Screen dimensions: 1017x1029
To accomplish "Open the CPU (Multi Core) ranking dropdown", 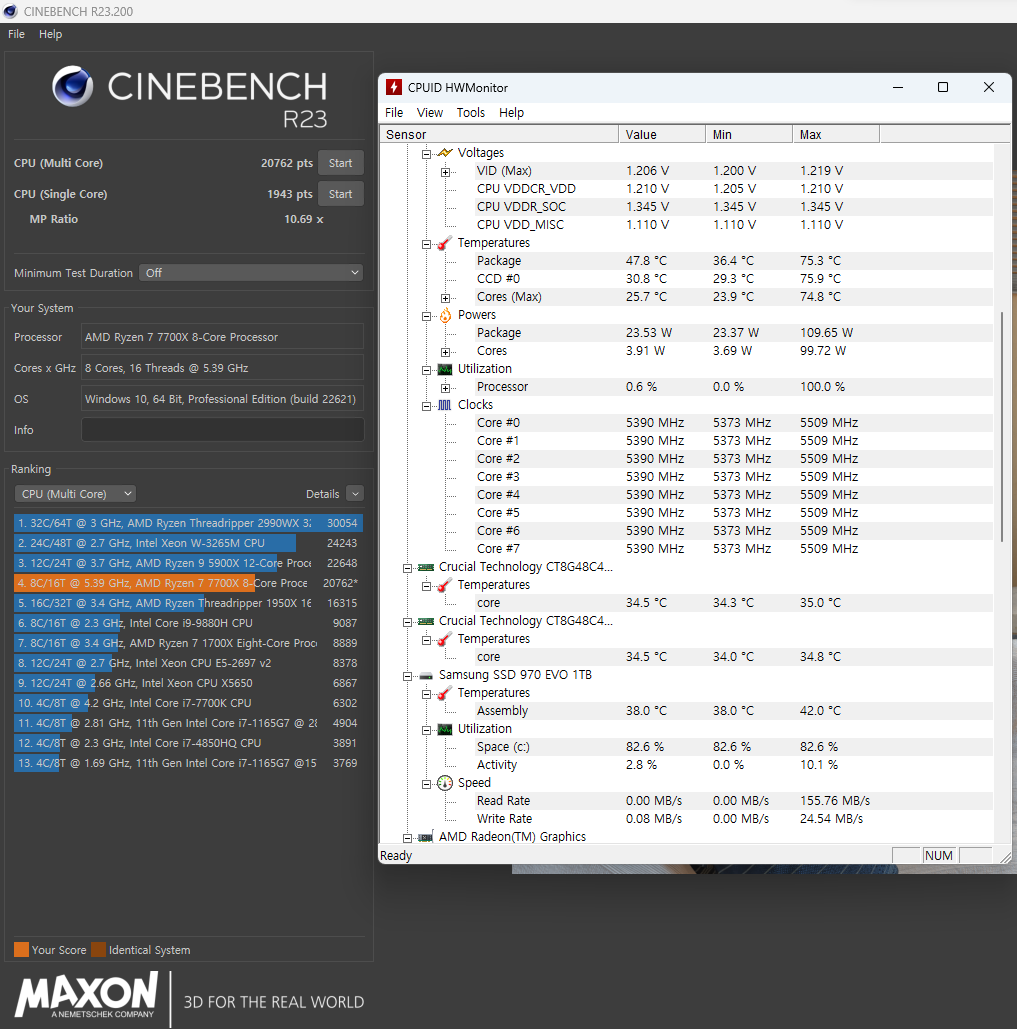I will pos(75,494).
